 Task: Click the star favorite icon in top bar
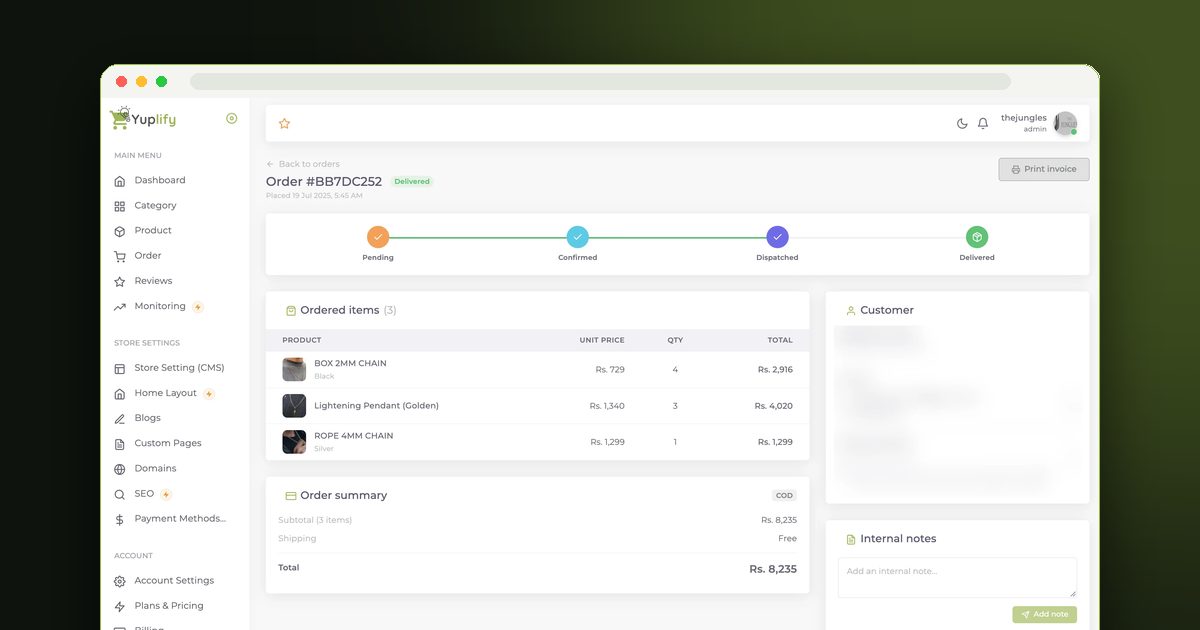(x=284, y=124)
